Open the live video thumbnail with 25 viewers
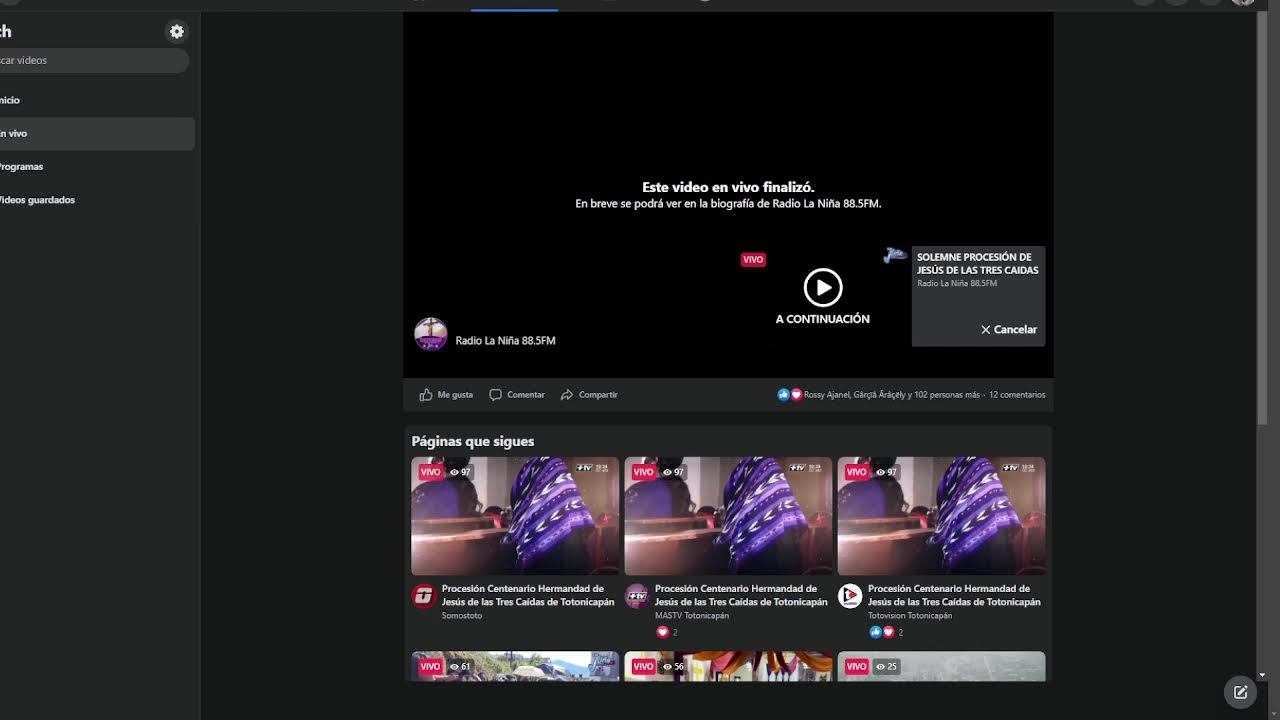1280x720 pixels. tap(941, 667)
